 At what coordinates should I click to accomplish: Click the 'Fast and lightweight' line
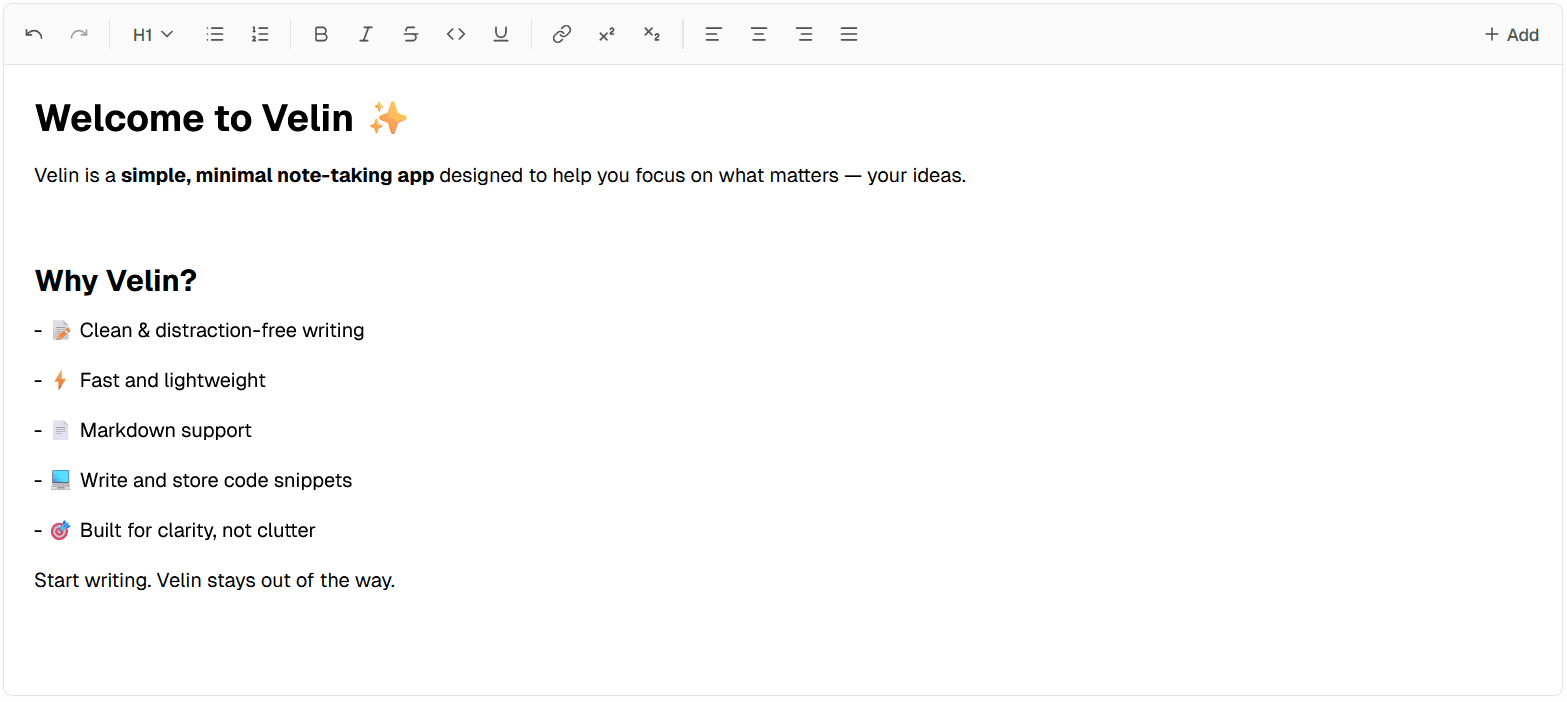pyautogui.click(x=150, y=380)
